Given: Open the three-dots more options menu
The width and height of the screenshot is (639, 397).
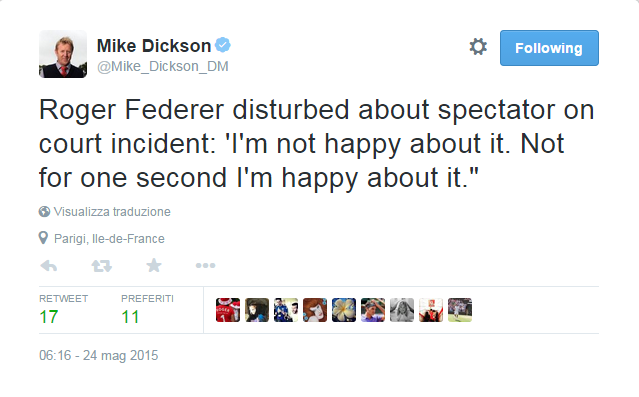Looking at the screenshot, I should pos(205,266).
